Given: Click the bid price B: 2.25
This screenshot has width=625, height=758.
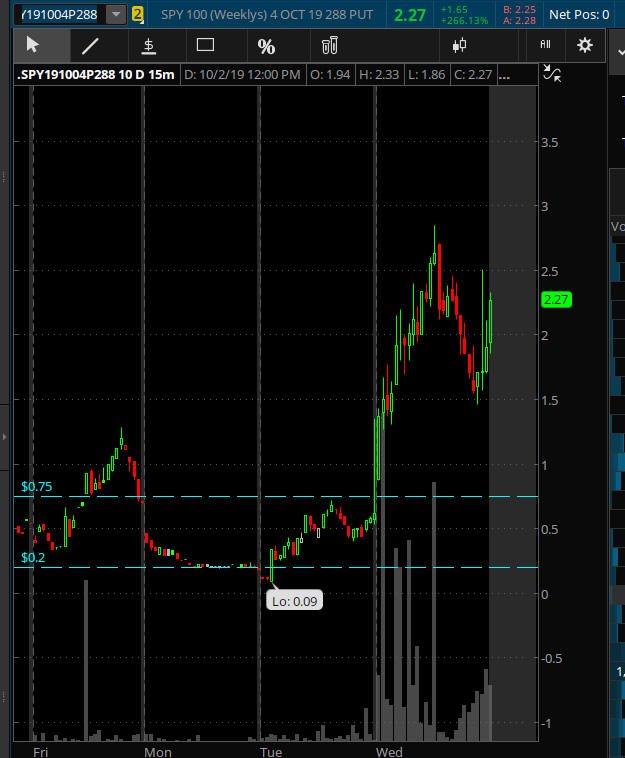Looking at the screenshot, I should (519, 9).
